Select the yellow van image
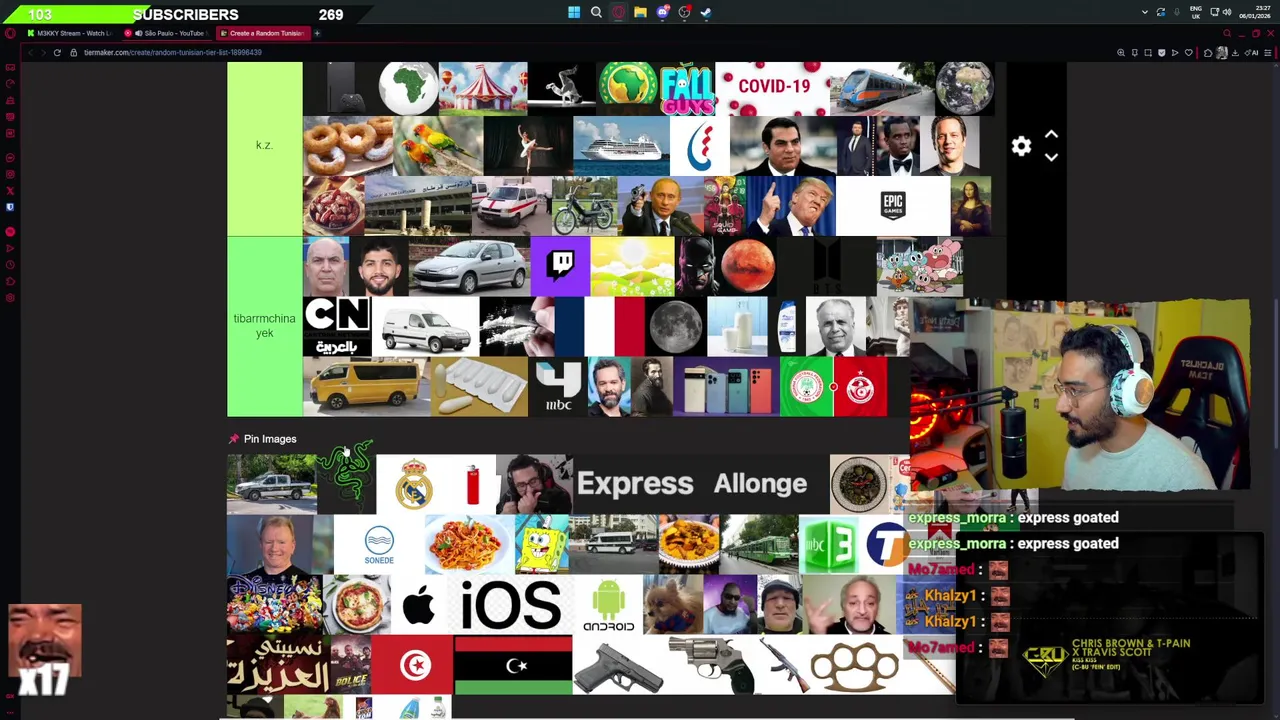The width and height of the screenshot is (1280, 720). coord(366,386)
